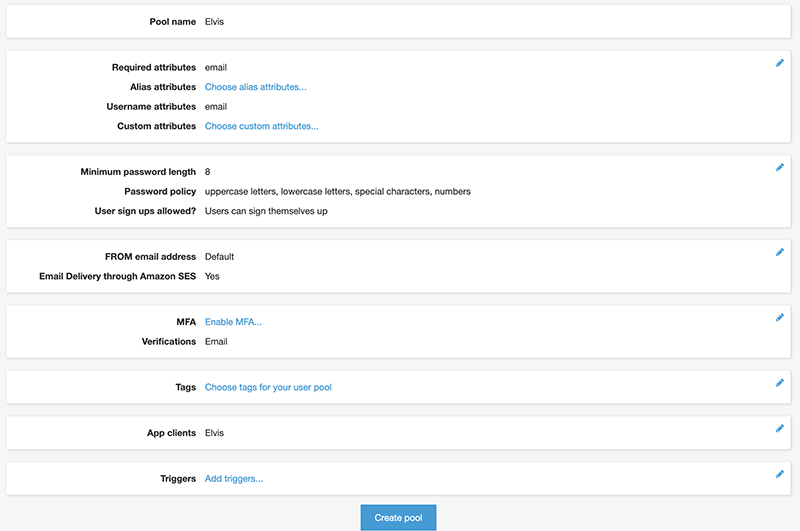Edit the Tags section pencil icon
The height and width of the screenshot is (531, 800).
click(x=780, y=383)
